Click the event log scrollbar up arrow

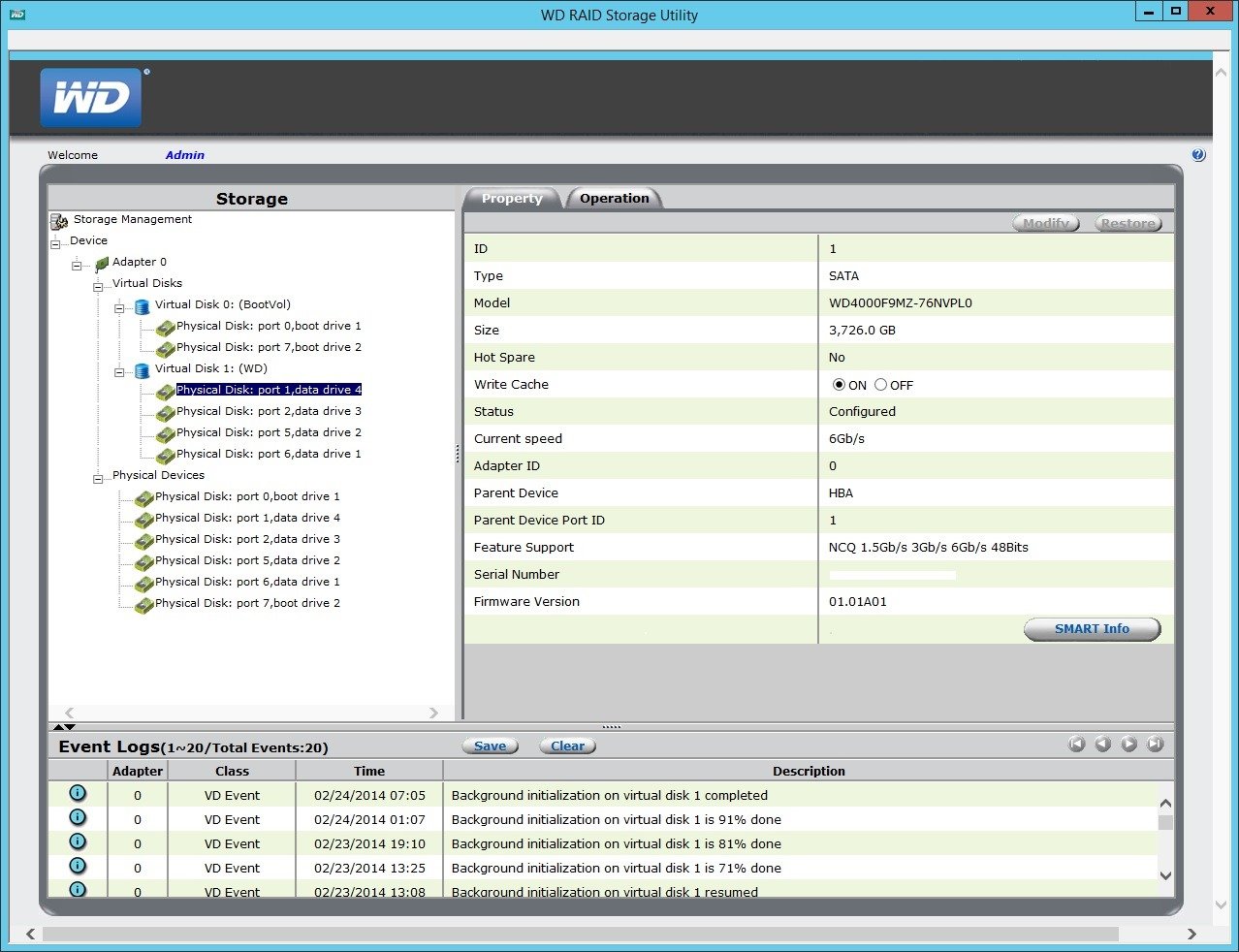coord(1165,804)
